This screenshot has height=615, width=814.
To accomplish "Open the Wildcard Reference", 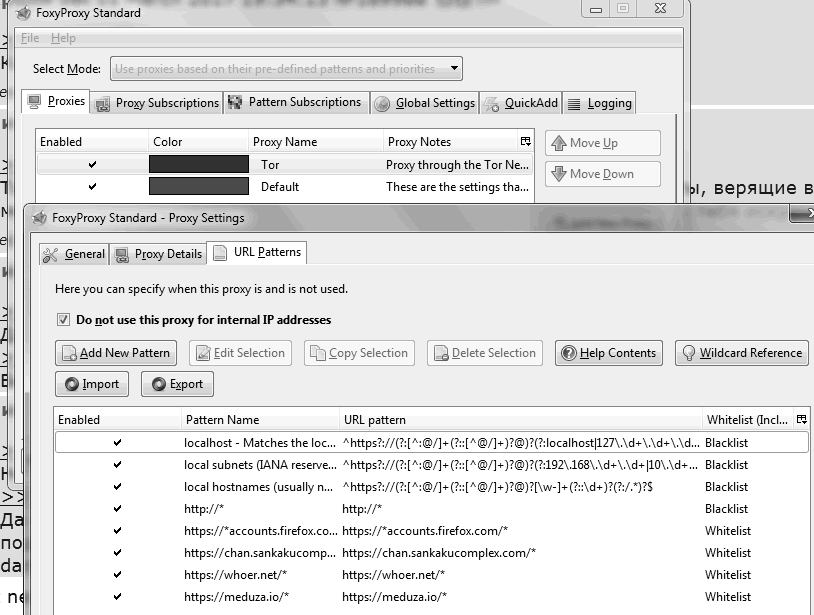I will 742,353.
